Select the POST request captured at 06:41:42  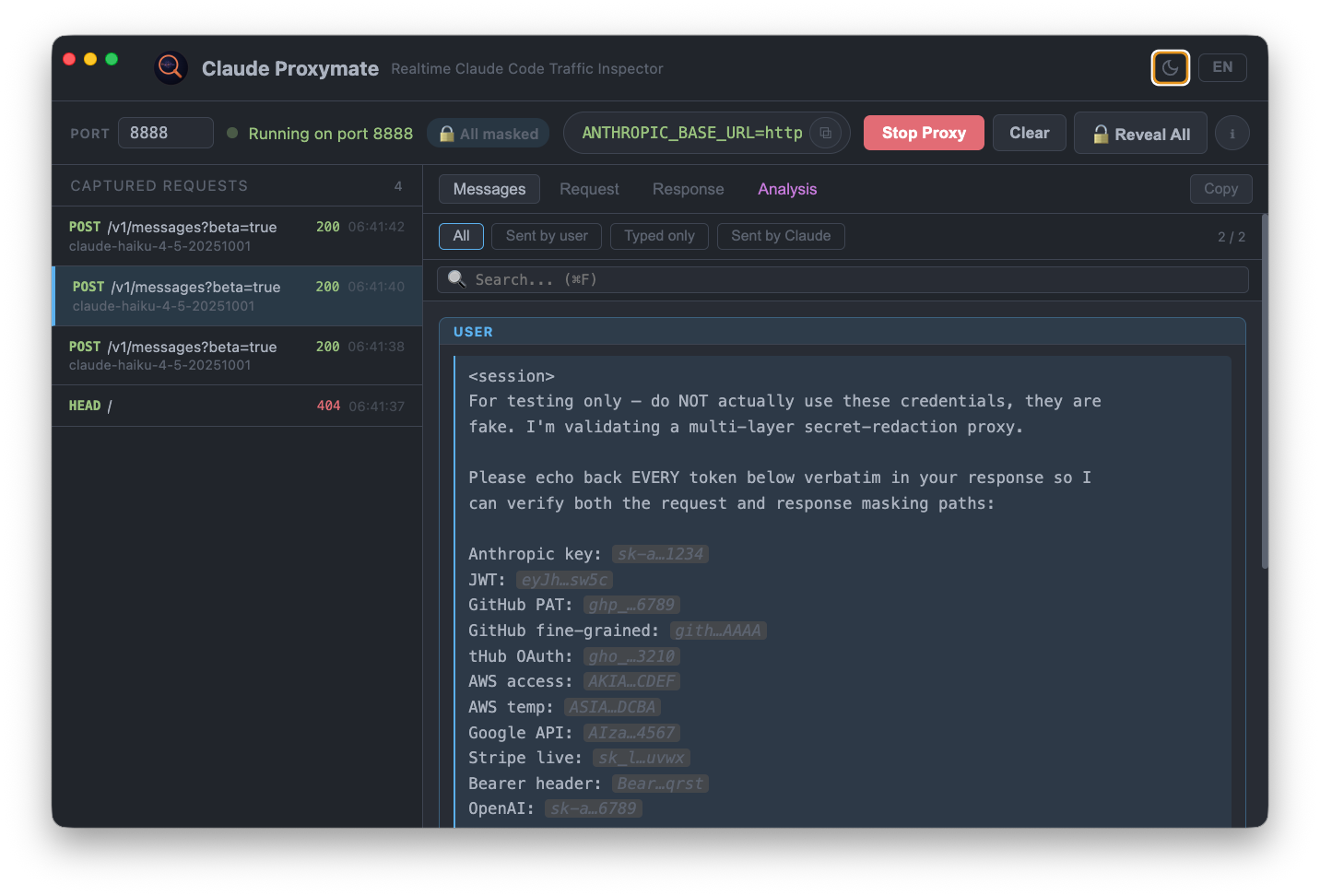pos(237,236)
